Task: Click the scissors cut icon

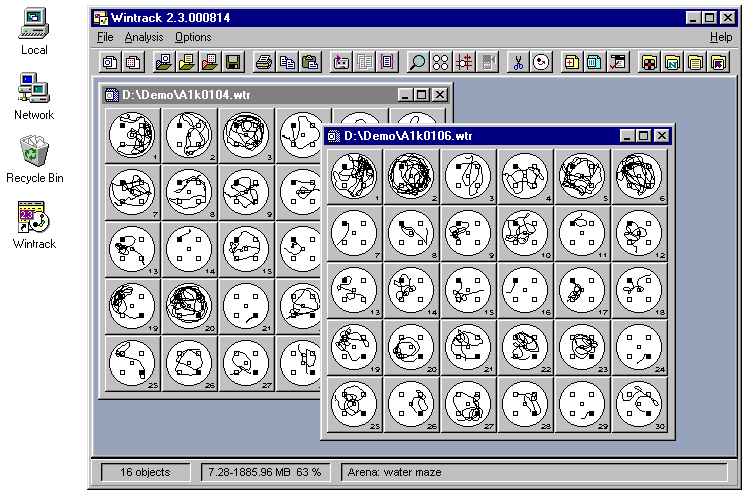Action: tap(518, 62)
